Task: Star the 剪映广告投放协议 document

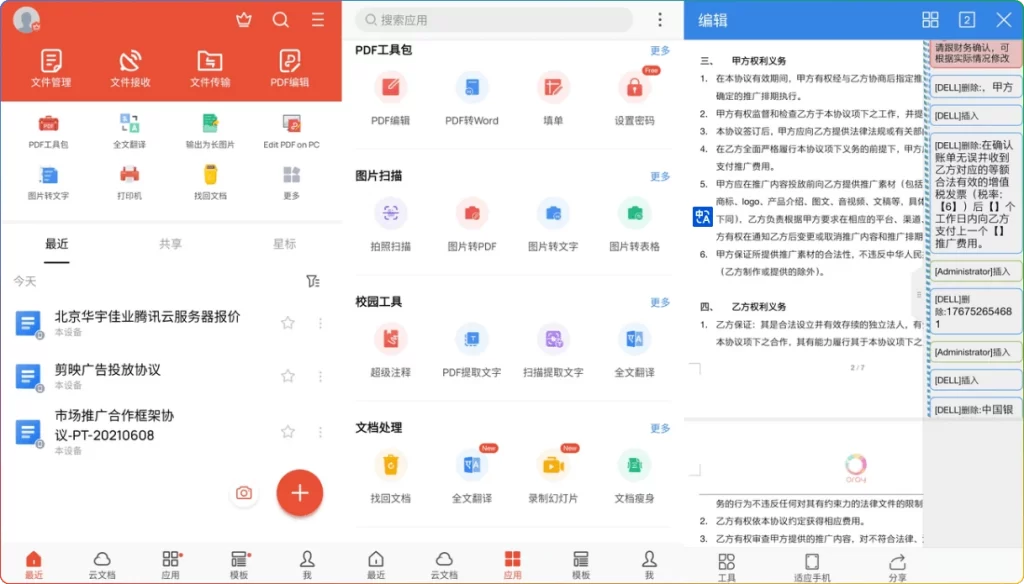Action: (x=288, y=376)
